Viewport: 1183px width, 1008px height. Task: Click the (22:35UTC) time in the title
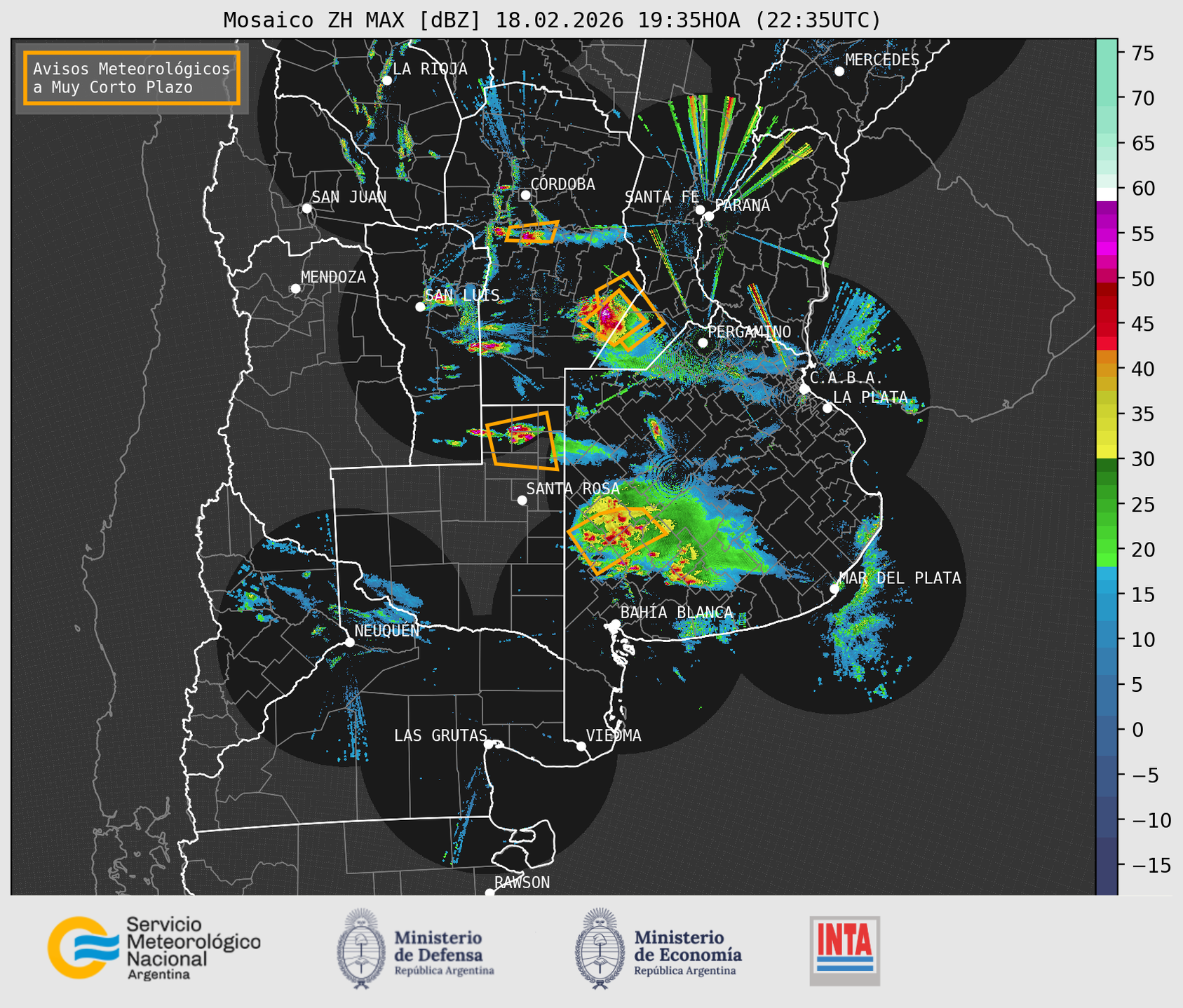click(x=818, y=20)
